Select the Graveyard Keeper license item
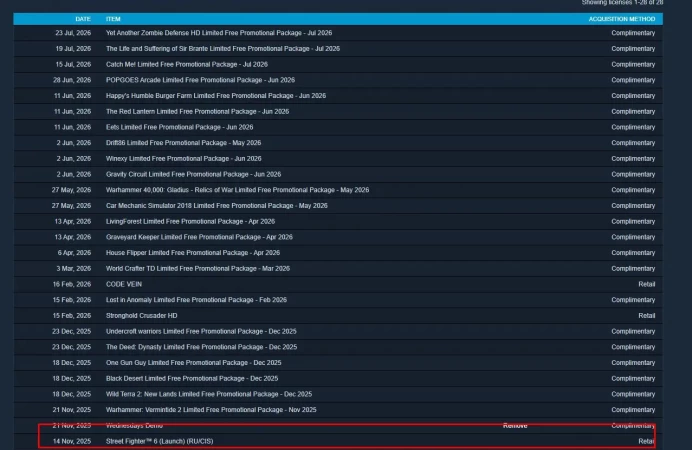The width and height of the screenshot is (692, 450). click(x=199, y=237)
